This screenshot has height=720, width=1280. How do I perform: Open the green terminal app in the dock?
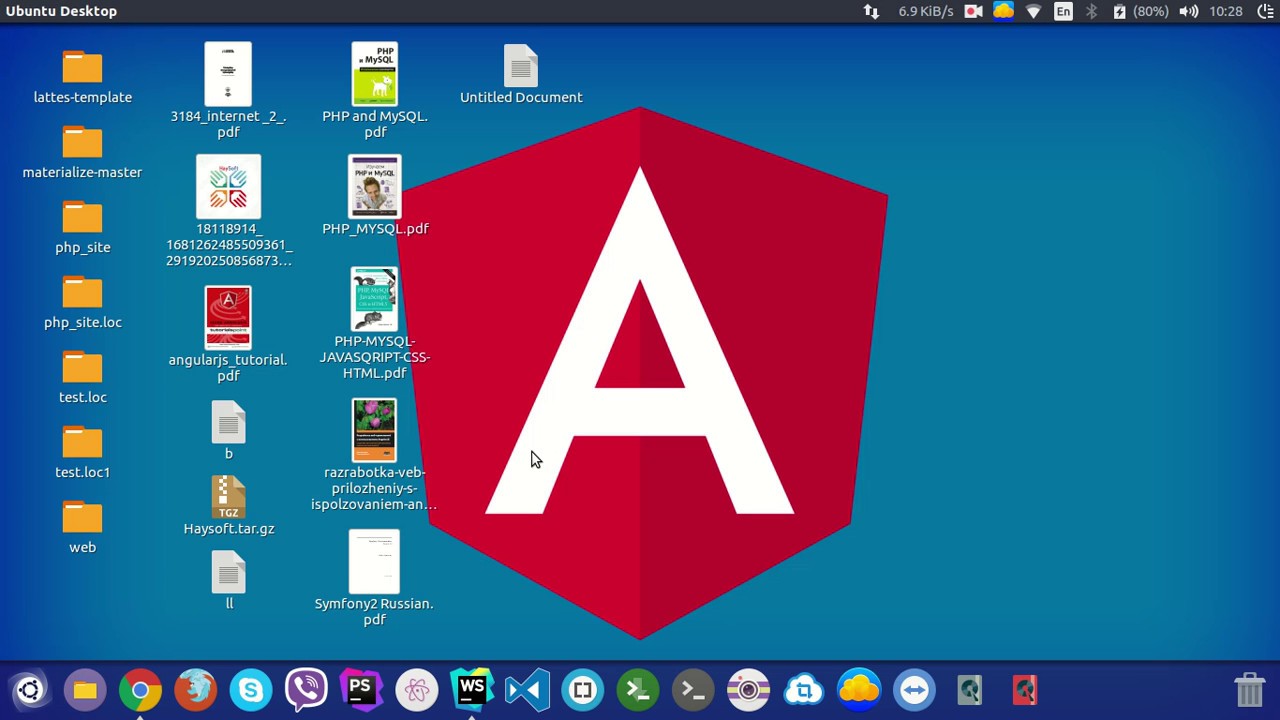click(638, 690)
